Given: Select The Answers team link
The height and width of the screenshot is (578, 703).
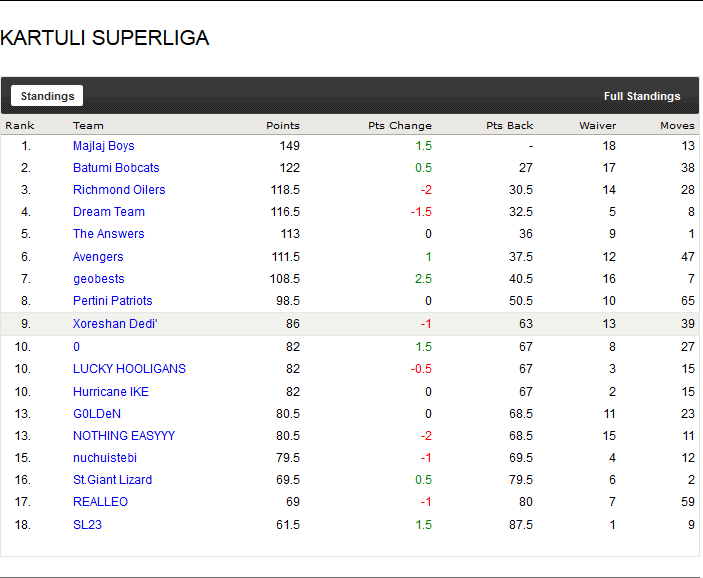Looking at the screenshot, I should pos(109,234).
